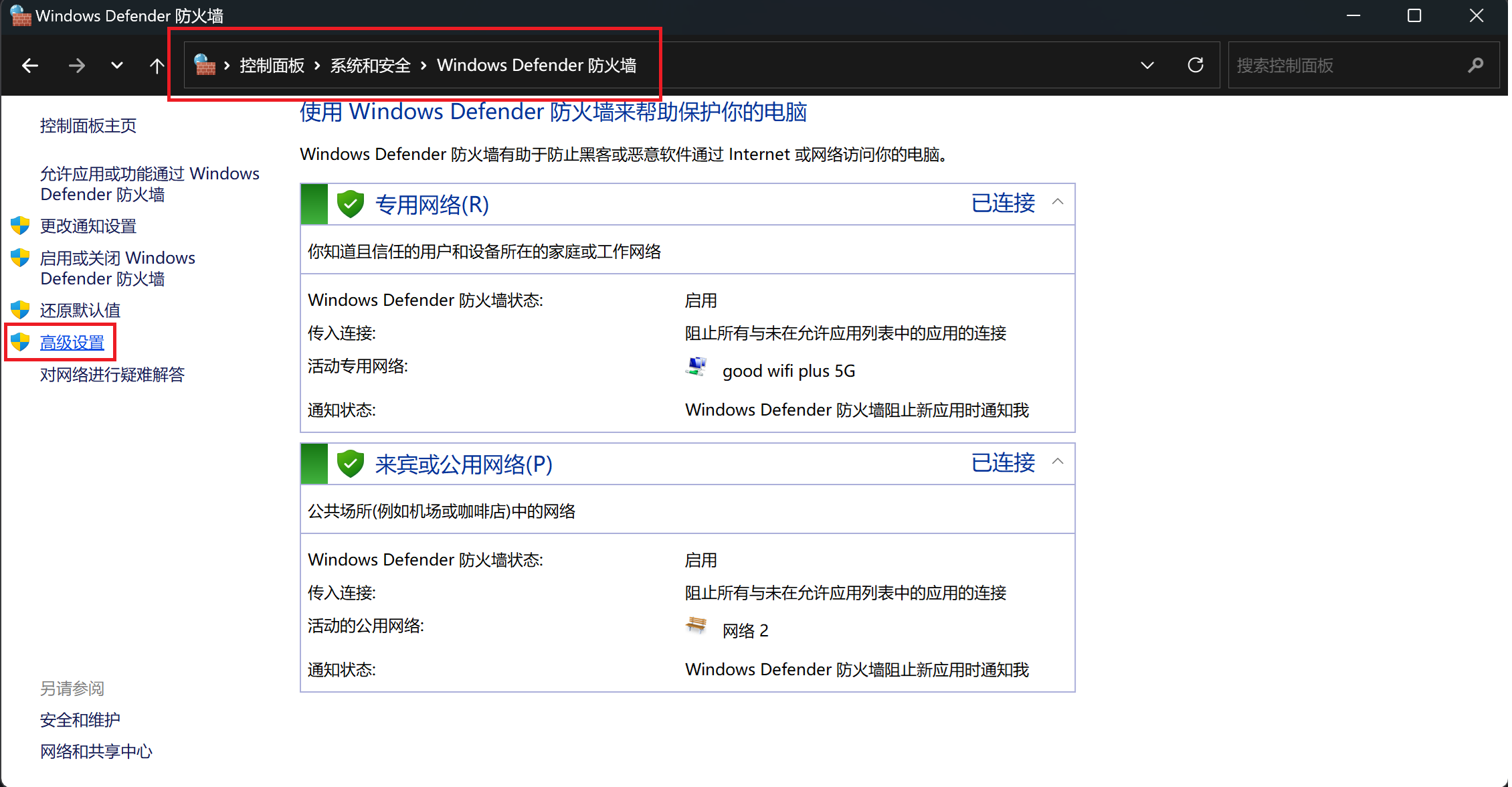1512x787 pixels.
Task: Click the back navigation arrow
Action: click(x=30, y=66)
